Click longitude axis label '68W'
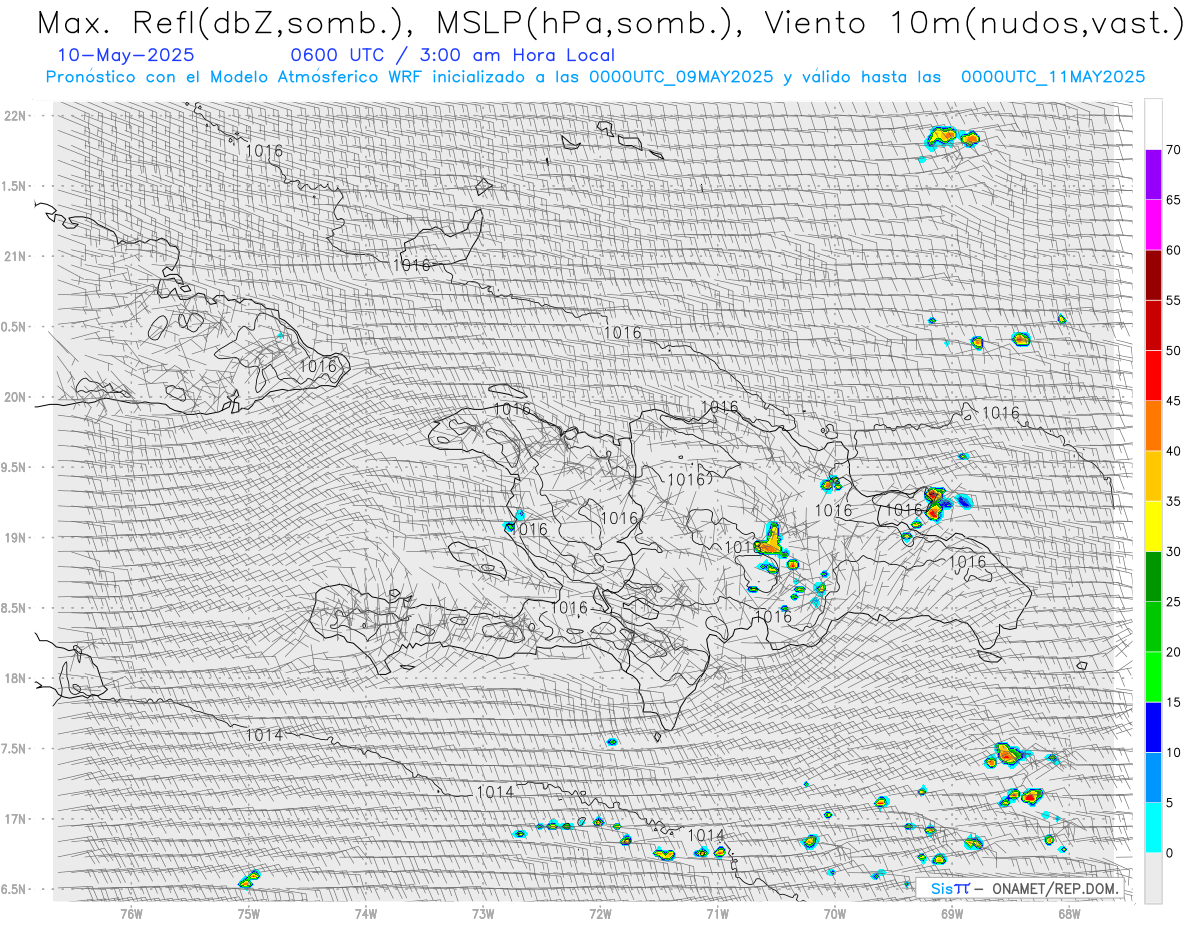Image resolution: width=1200 pixels, height=927 pixels. tap(1068, 913)
